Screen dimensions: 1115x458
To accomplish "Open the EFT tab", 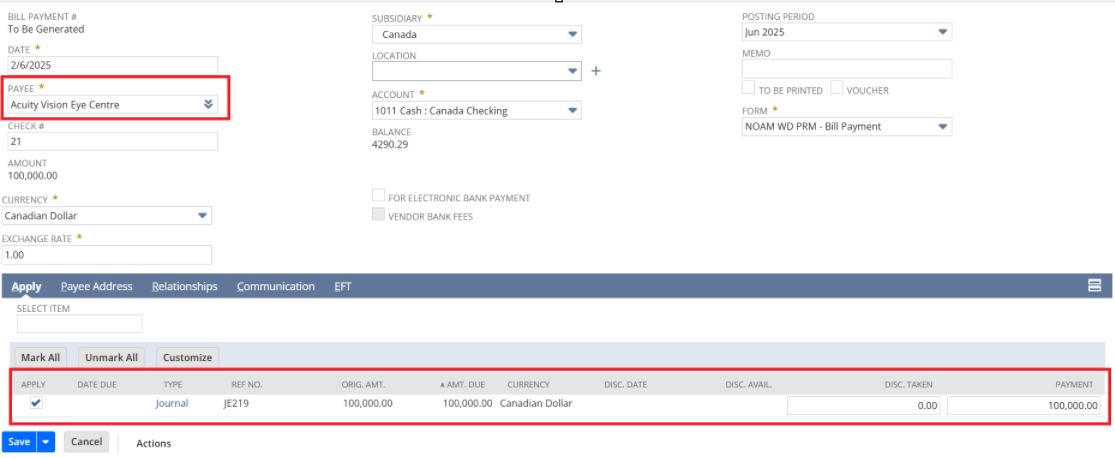I will click(343, 287).
